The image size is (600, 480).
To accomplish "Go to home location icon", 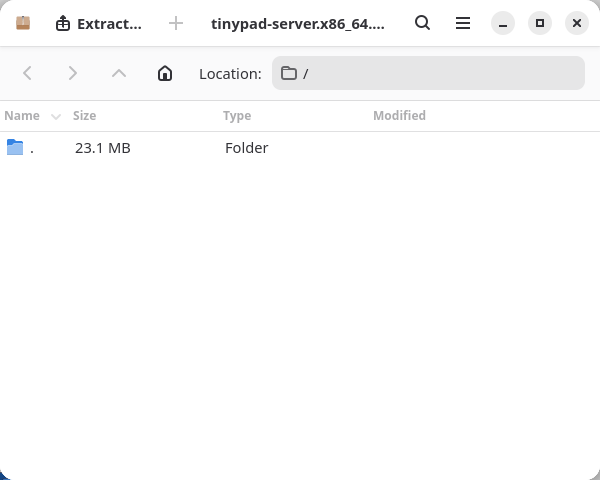I will (165, 73).
